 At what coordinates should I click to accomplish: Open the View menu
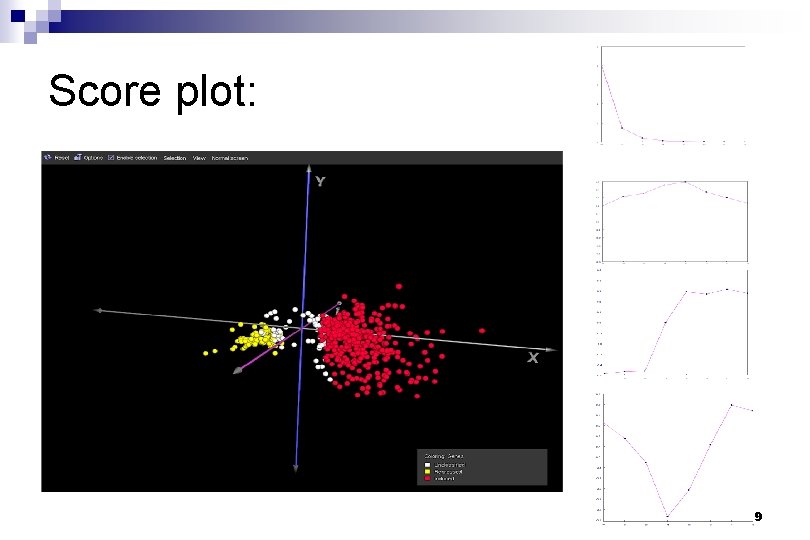199,158
